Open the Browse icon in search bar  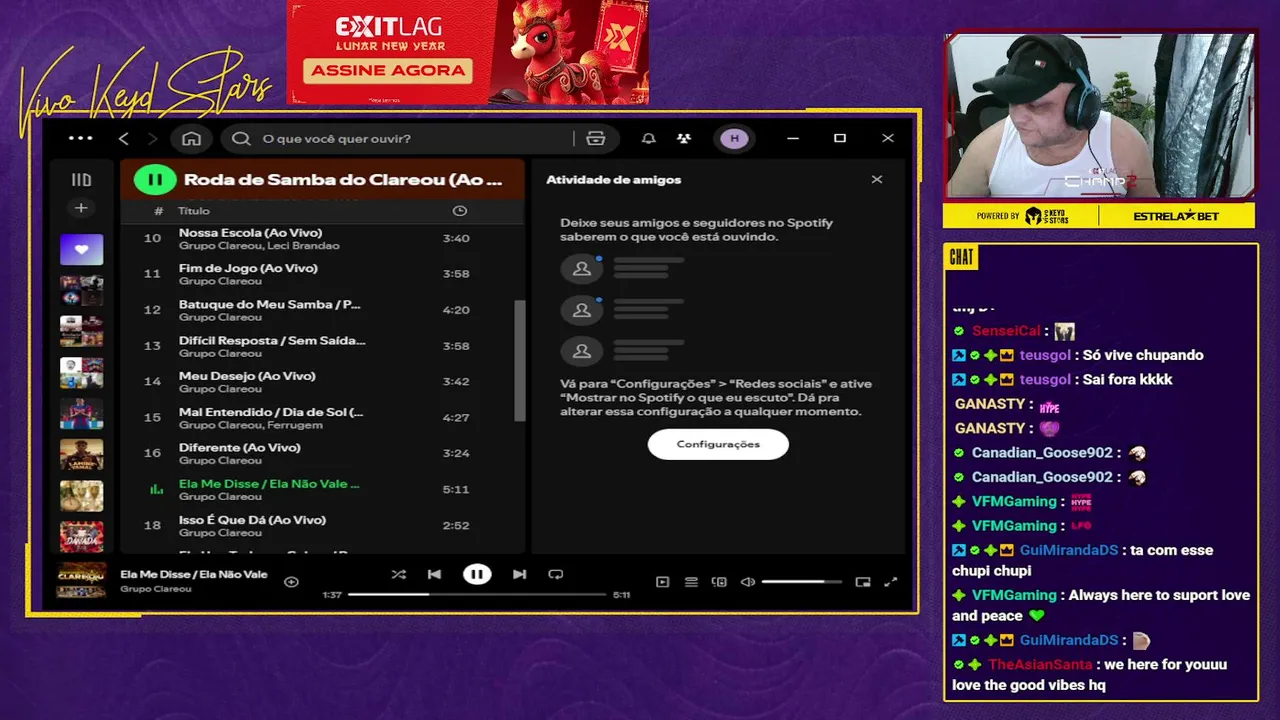(x=596, y=138)
